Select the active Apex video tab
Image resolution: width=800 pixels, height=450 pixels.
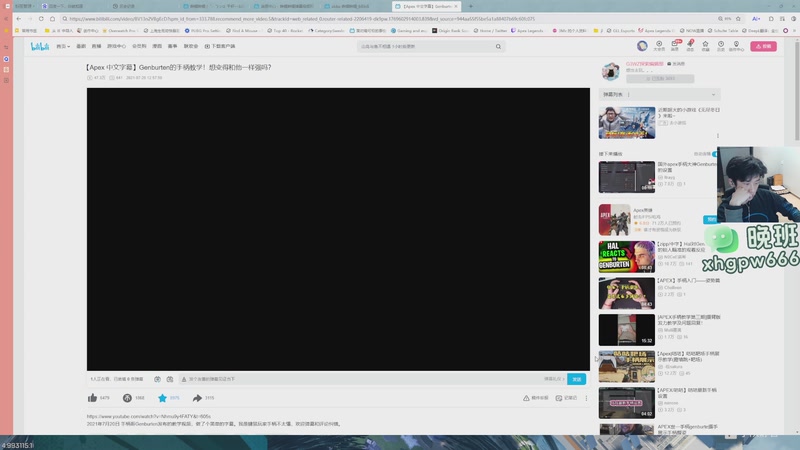click(x=426, y=6)
